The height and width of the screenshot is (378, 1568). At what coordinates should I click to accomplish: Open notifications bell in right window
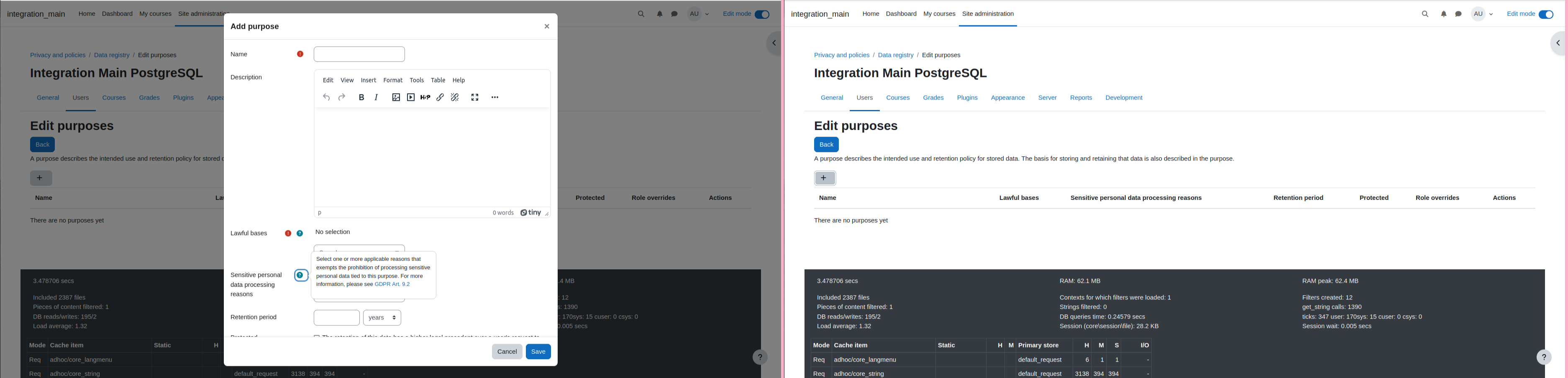tap(1443, 14)
